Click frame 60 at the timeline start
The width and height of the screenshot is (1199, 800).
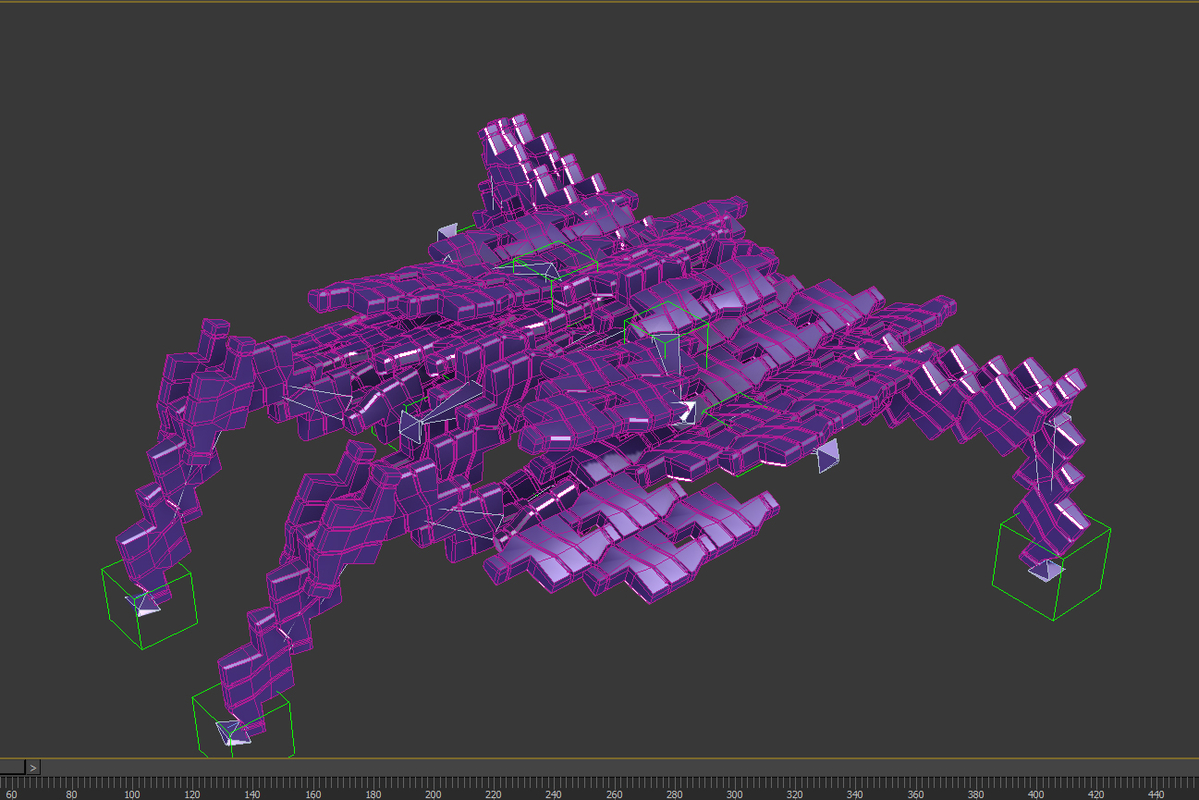coord(10,790)
